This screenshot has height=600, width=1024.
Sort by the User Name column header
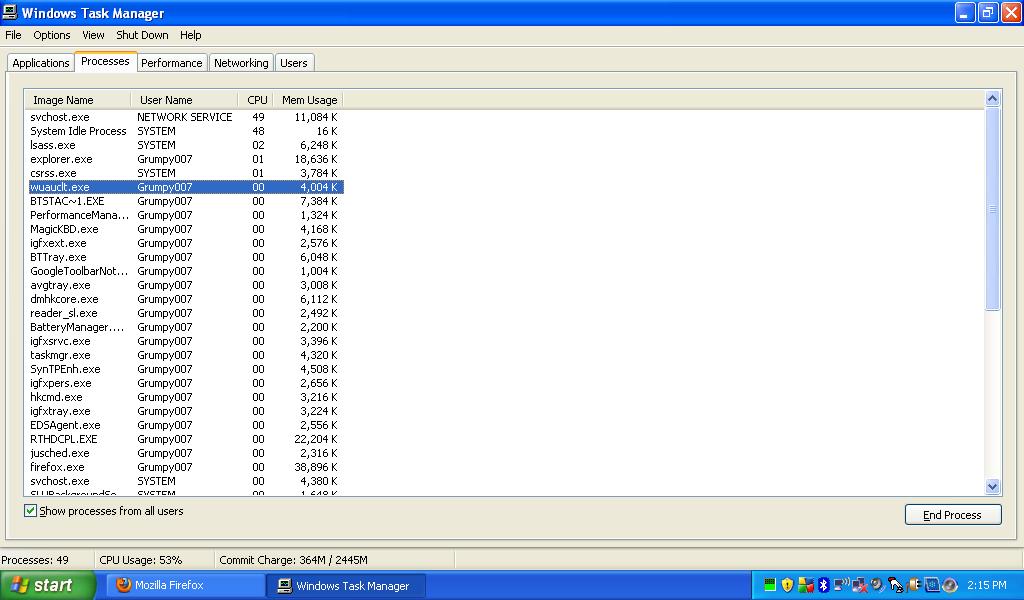pyautogui.click(x=184, y=100)
